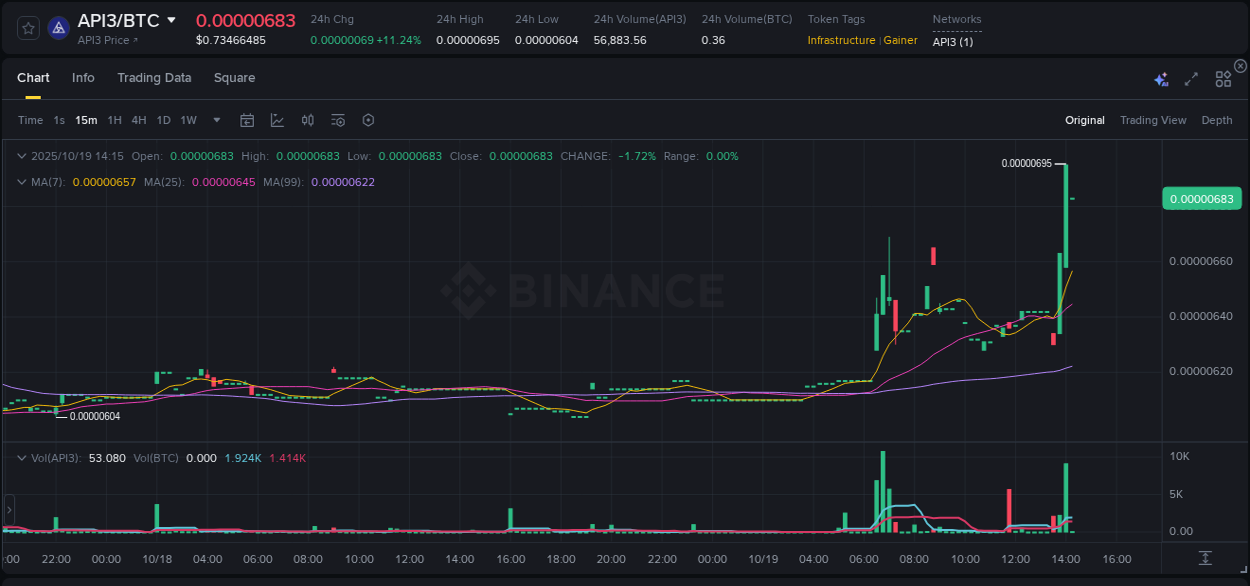The height and width of the screenshot is (586, 1250).
Task: Open the extra time interval dropdown arrow
Action: click(216, 120)
